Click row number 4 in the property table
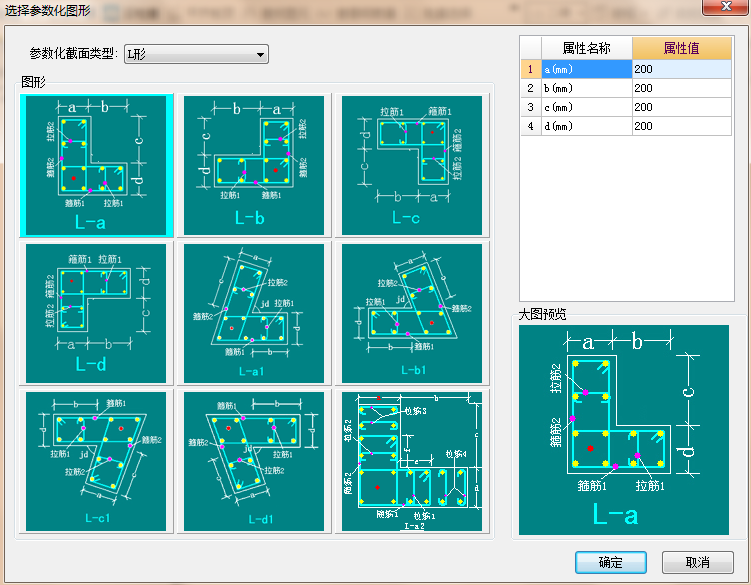This screenshot has height=585, width=751. click(531, 126)
